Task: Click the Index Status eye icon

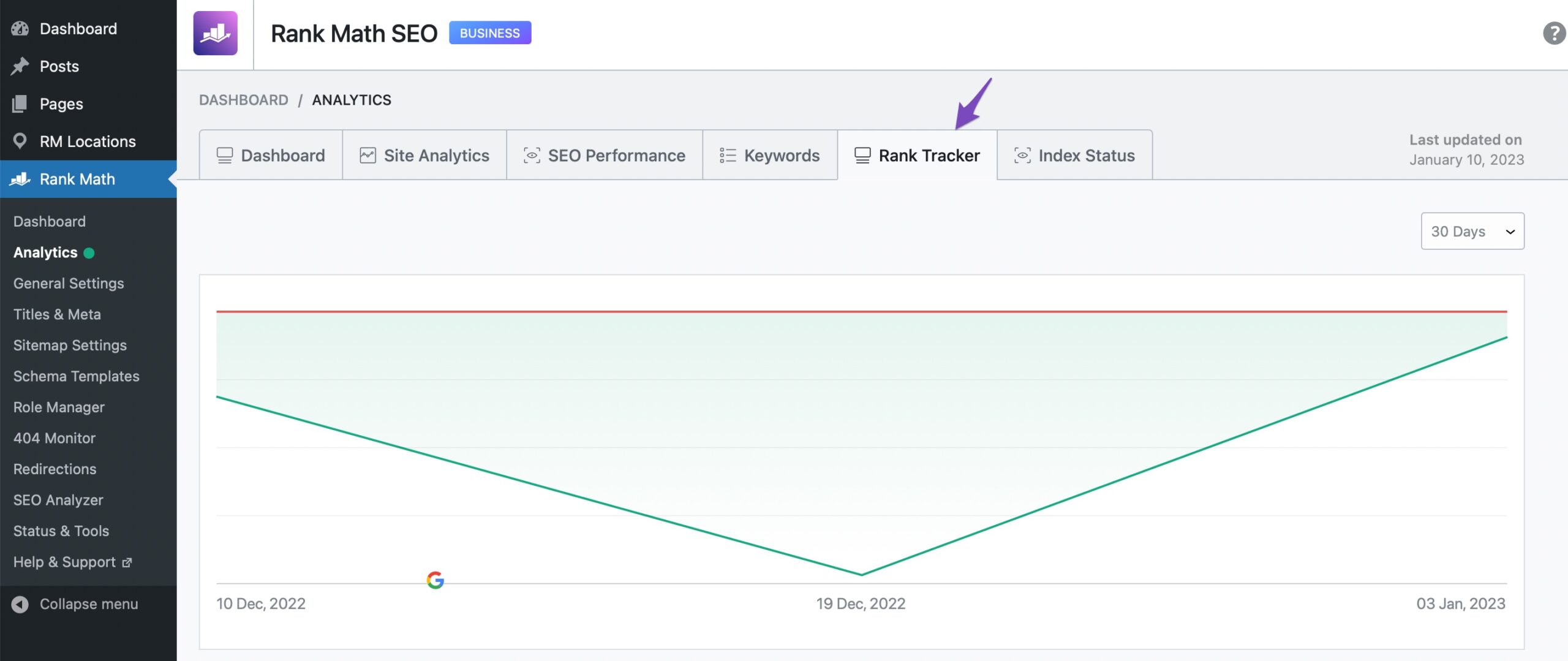Action: [x=1022, y=155]
